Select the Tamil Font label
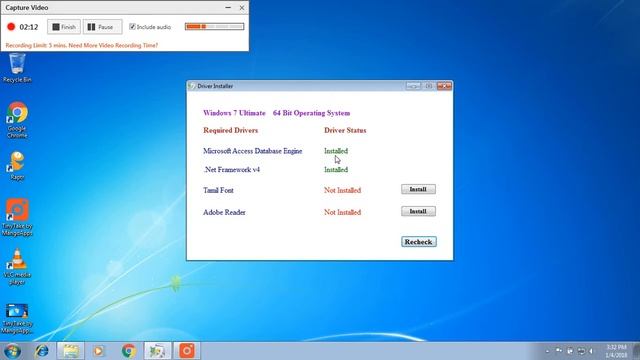Screen dimensions: 640x360 [218, 190]
